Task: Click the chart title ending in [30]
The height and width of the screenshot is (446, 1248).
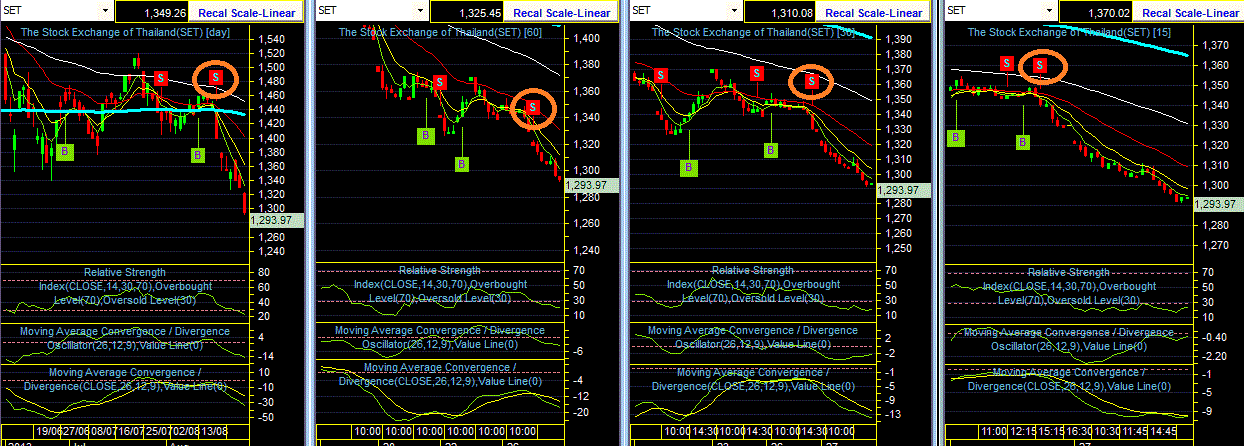Action: pos(755,32)
